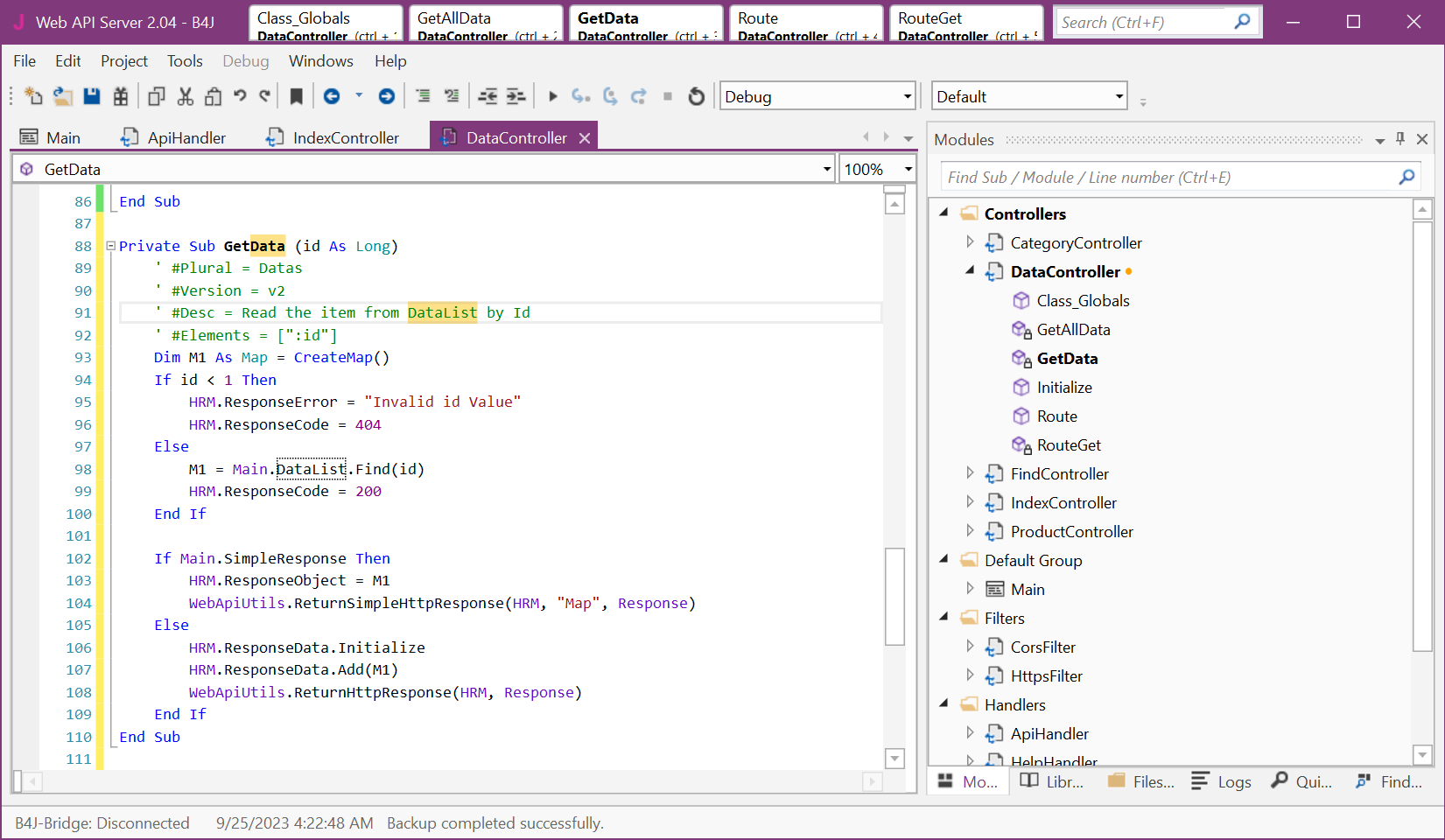Toggle bookmark using the bookmark icon
This screenshot has height=840, width=1445.
(x=296, y=96)
